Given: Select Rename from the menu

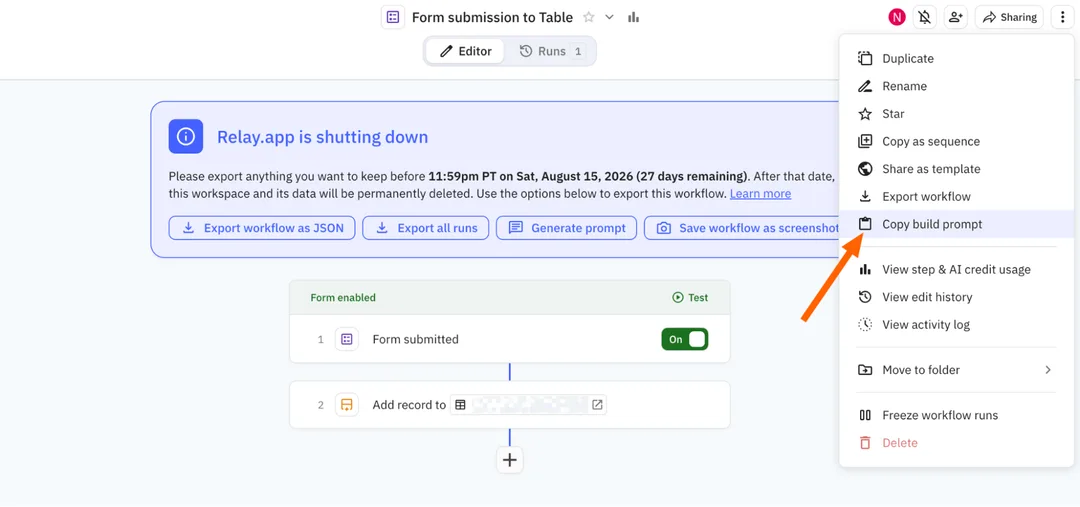Looking at the screenshot, I should coord(957,86).
